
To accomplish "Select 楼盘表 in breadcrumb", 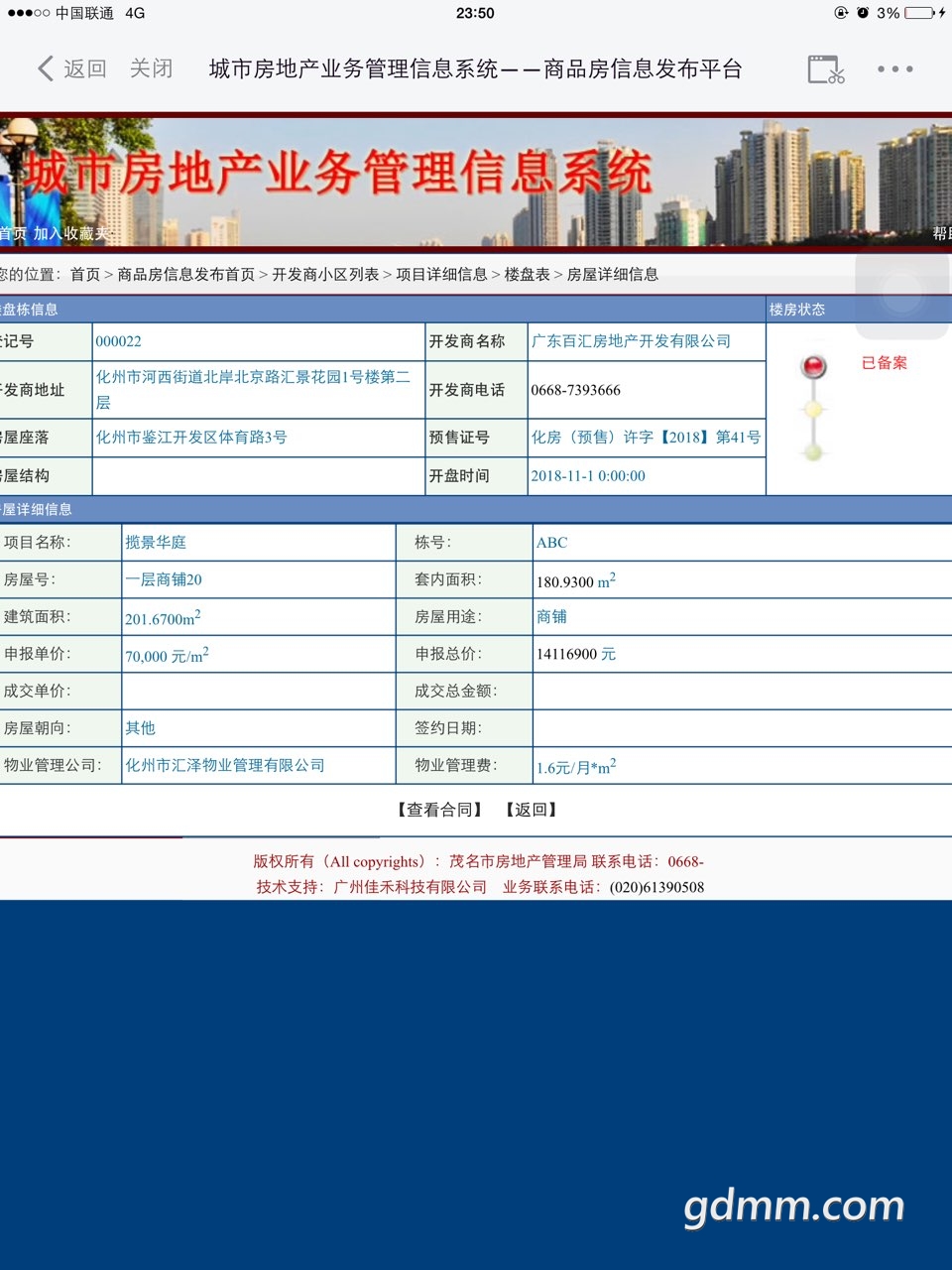I will [x=527, y=275].
